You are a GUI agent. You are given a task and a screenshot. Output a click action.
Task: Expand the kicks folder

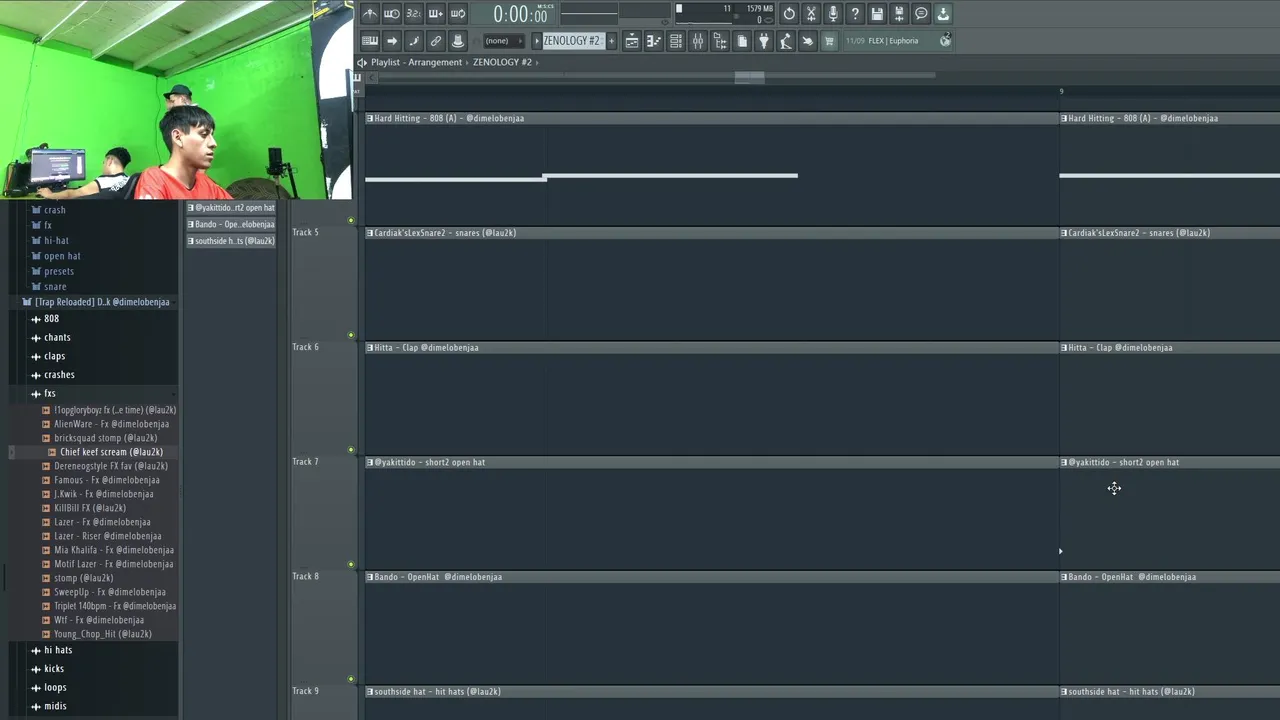pyautogui.click(x=54, y=669)
